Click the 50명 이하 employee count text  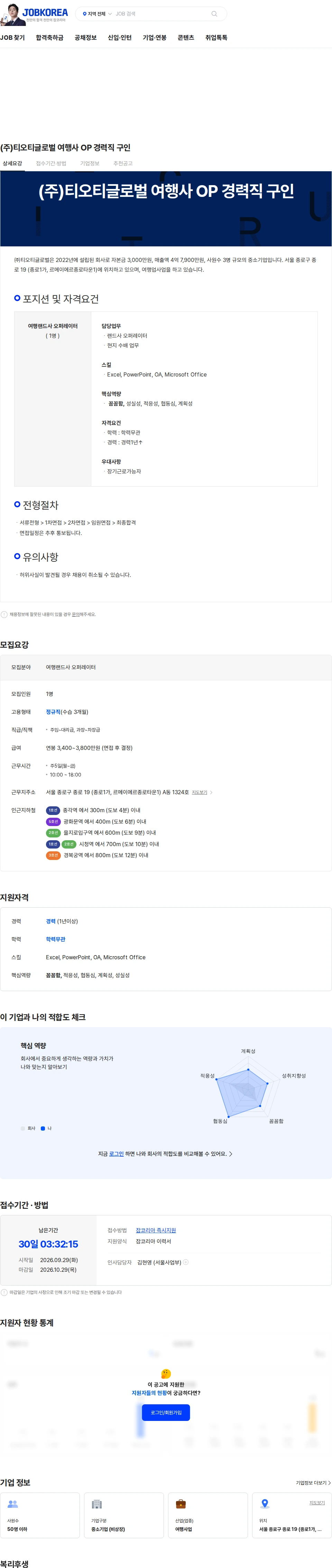click(17, 1529)
